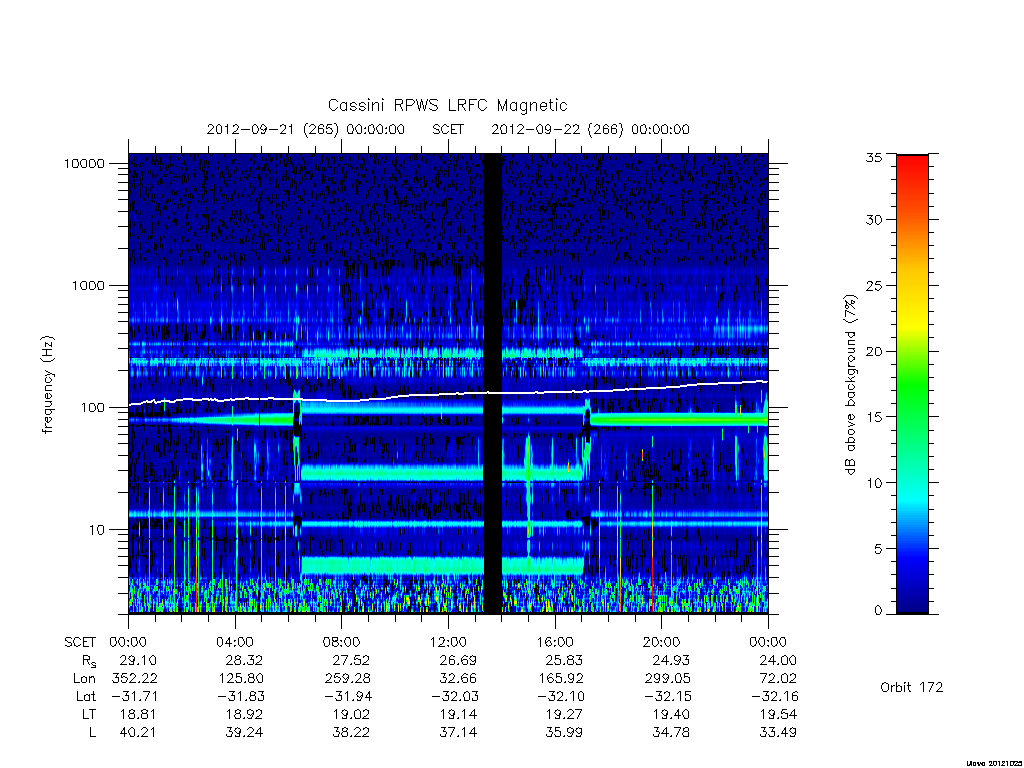Click the "dB above background (7%)" colorbar label
Screen dimensions: 1024x768
click(850, 385)
